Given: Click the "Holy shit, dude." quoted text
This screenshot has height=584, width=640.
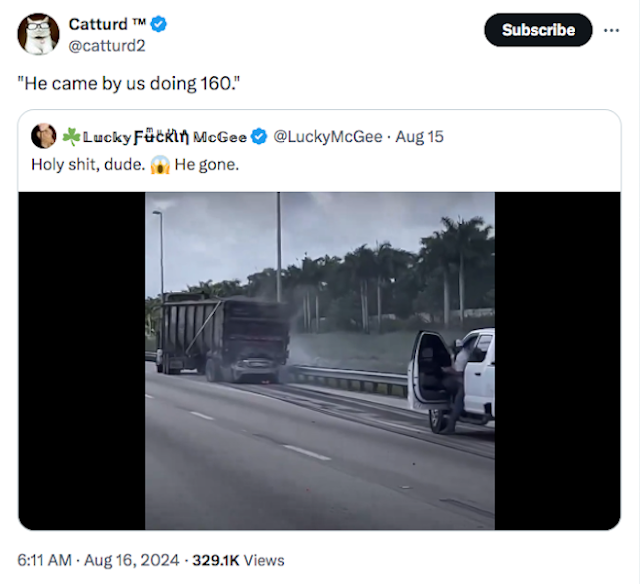Looking at the screenshot, I should tap(88, 164).
